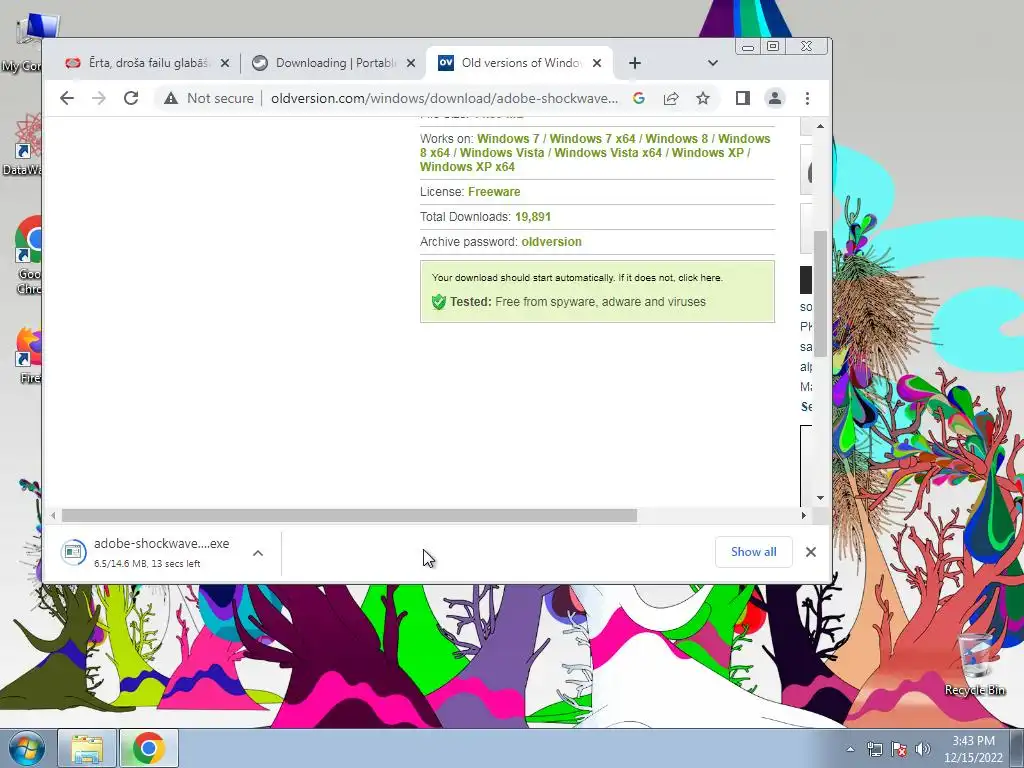Image resolution: width=1024 pixels, height=768 pixels.
Task: Expand the tab search dropdown arrow
Action: click(x=712, y=63)
